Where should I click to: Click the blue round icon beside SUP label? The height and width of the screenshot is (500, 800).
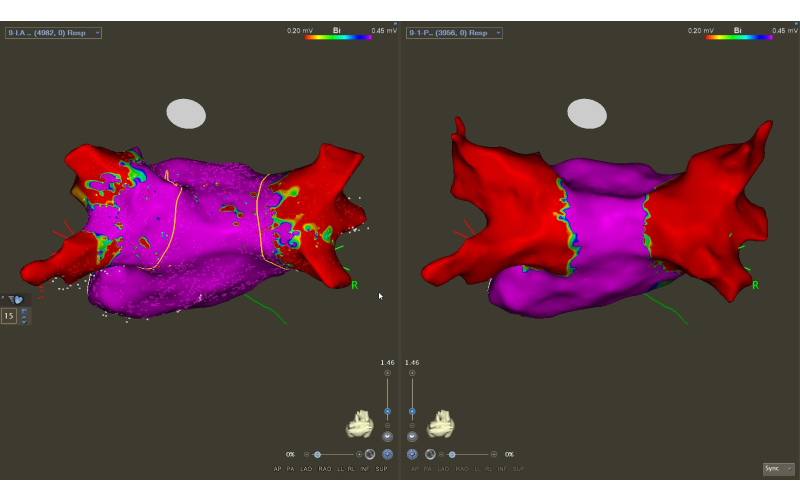pos(387,454)
